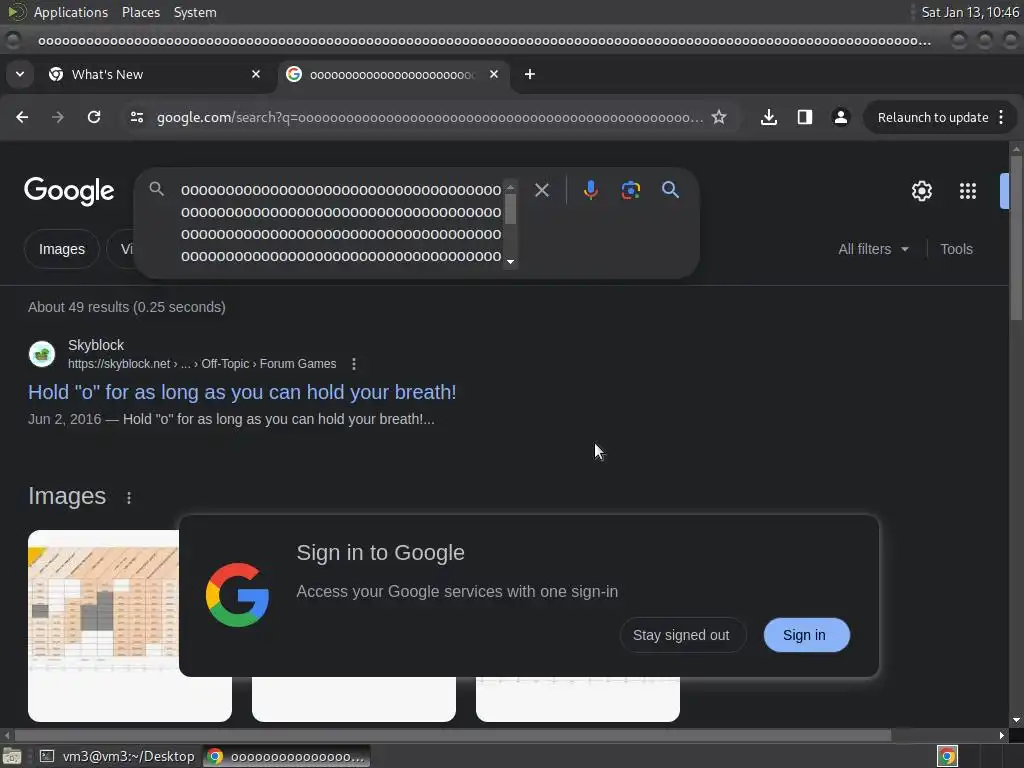Open the search Tools option
Screen dimensions: 1024x768
pos(956,249)
